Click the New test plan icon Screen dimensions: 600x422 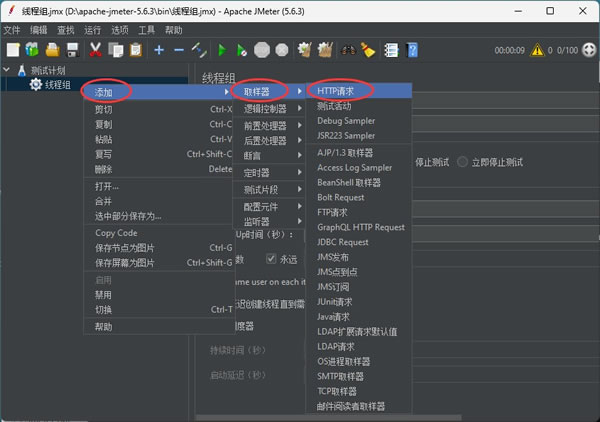tap(13, 50)
